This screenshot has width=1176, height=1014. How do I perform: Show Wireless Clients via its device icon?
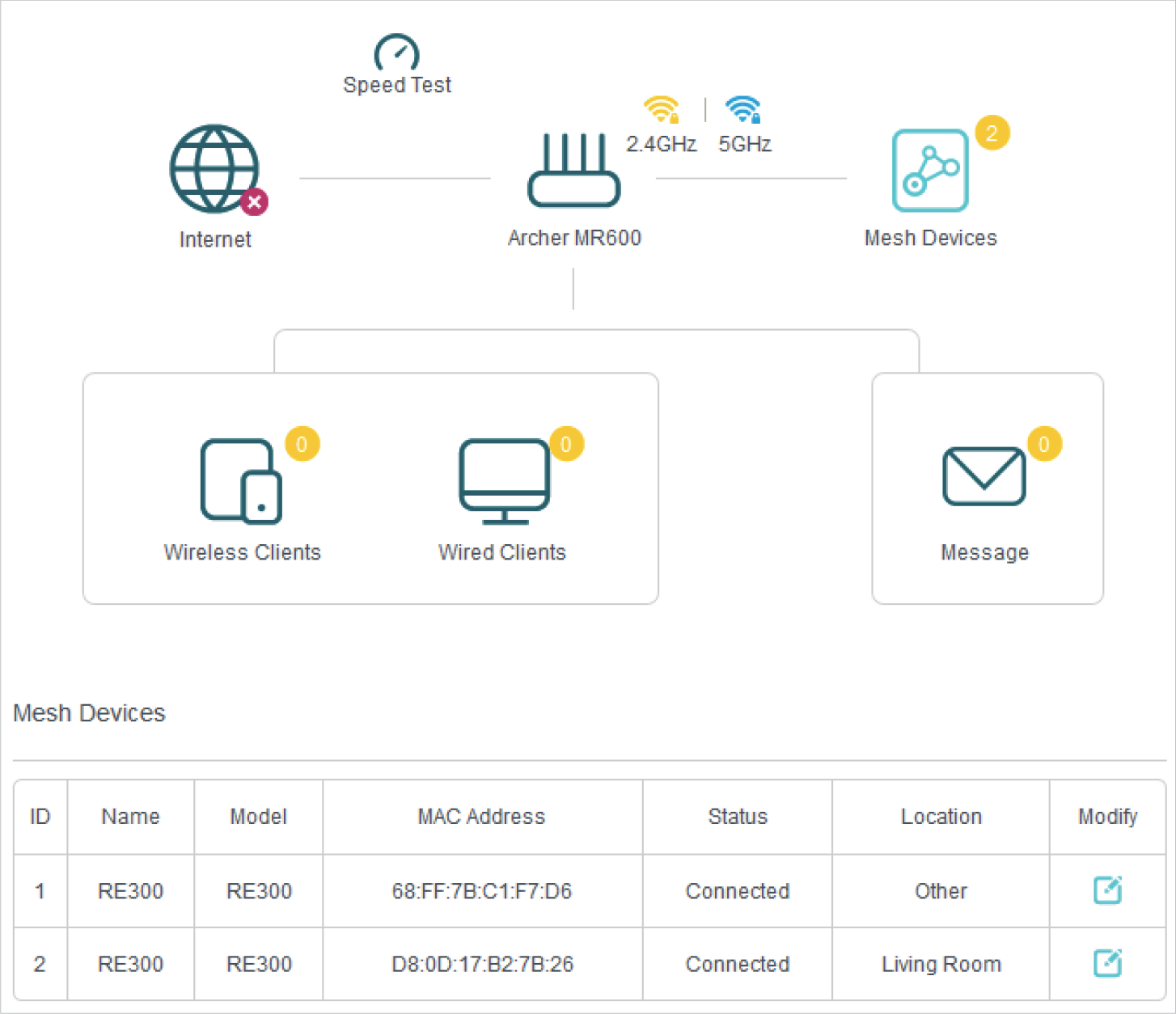241,481
